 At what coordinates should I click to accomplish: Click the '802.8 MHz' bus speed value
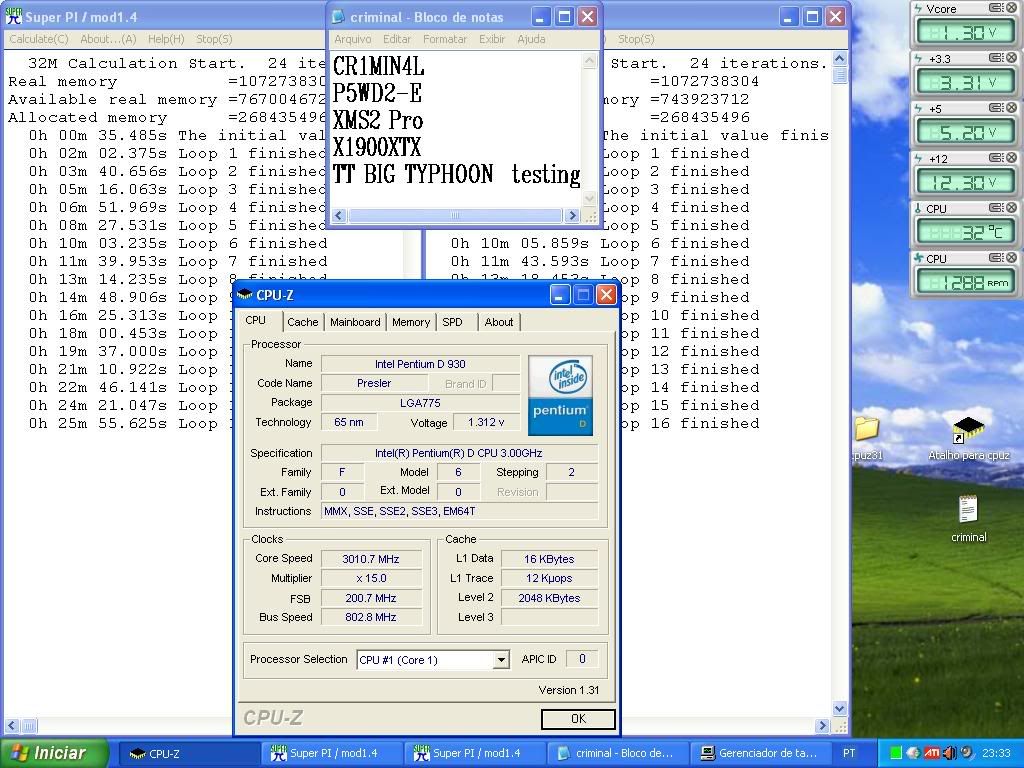(x=371, y=617)
